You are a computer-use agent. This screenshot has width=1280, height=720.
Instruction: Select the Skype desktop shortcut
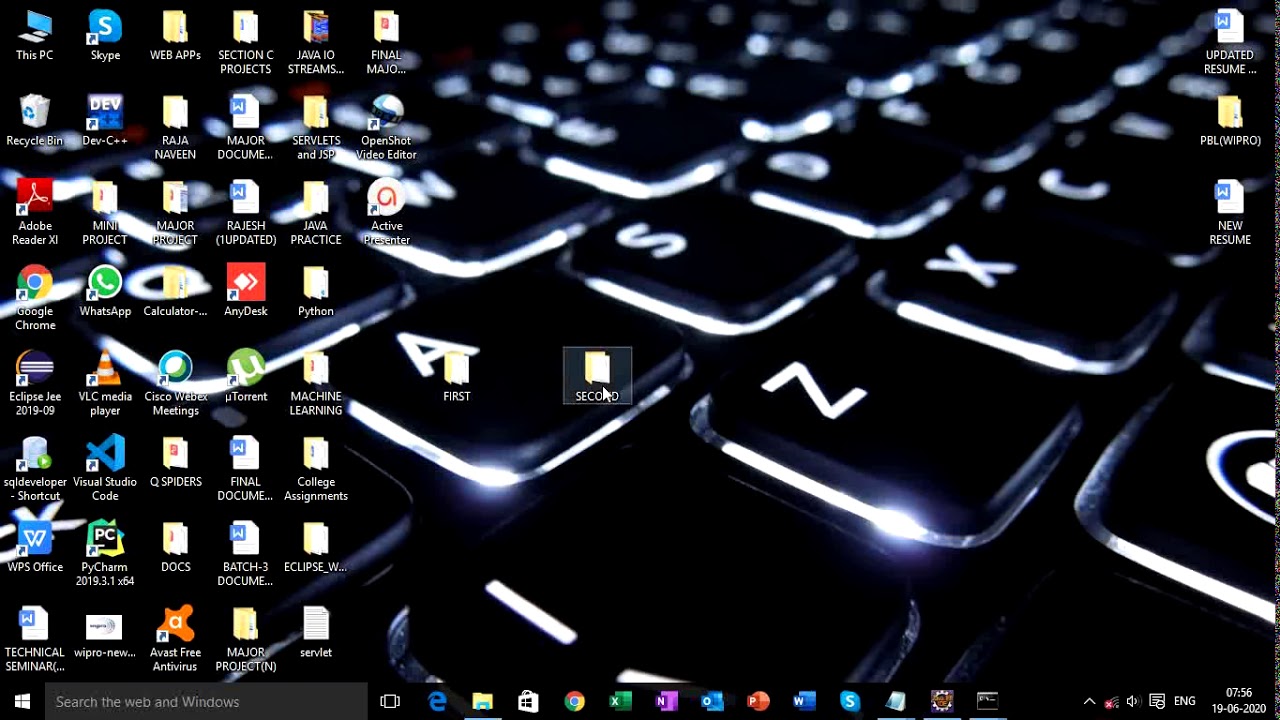(105, 36)
